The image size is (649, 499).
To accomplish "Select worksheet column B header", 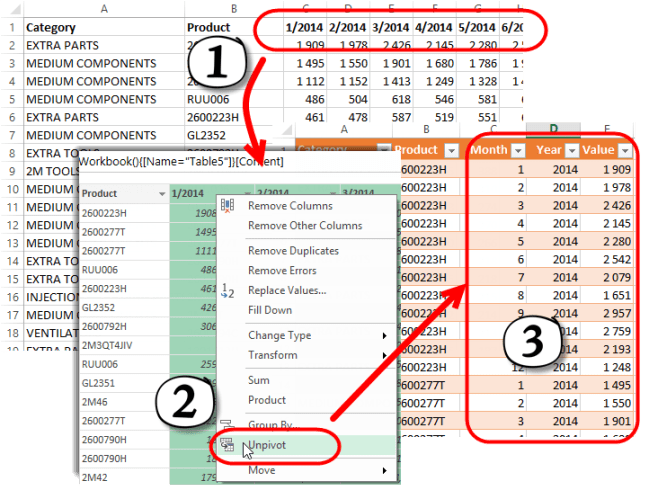I will point(234,9).
